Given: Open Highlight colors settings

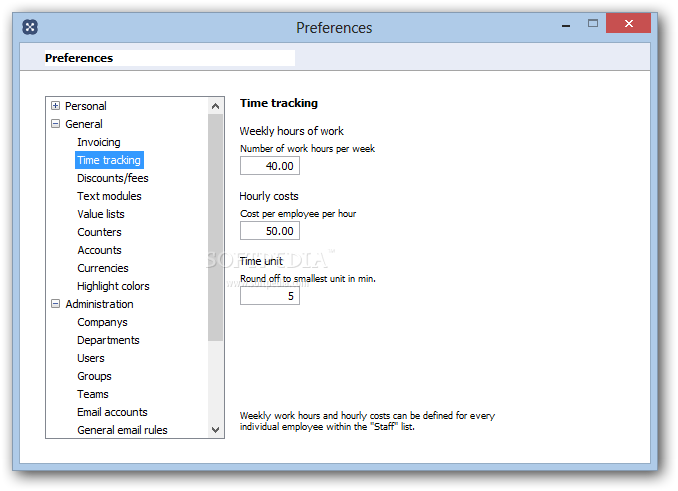Looking at the screenshot, I should pyautogui.click(x=113, y=286).
